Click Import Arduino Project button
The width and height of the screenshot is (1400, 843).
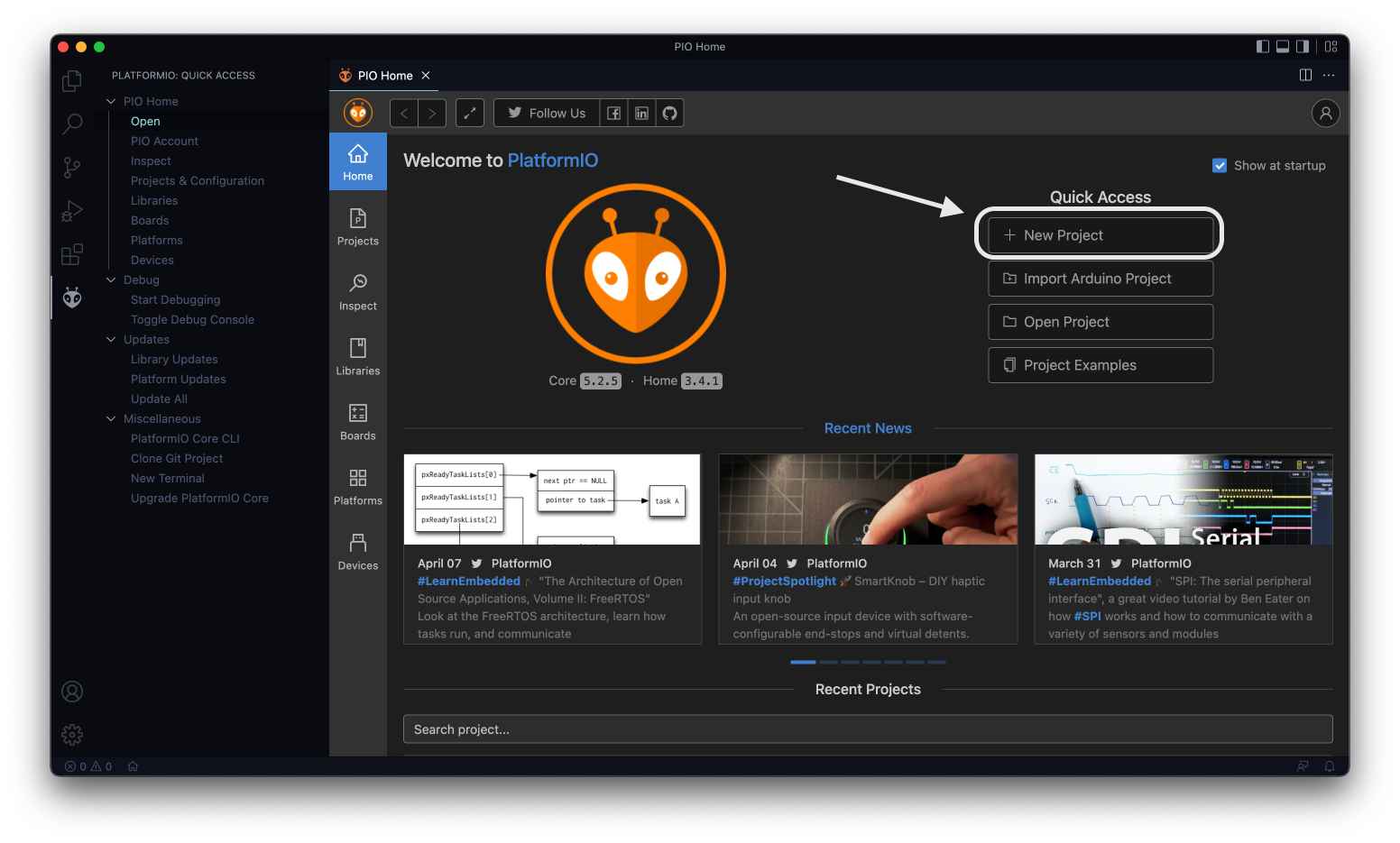tap(1101, 279)
